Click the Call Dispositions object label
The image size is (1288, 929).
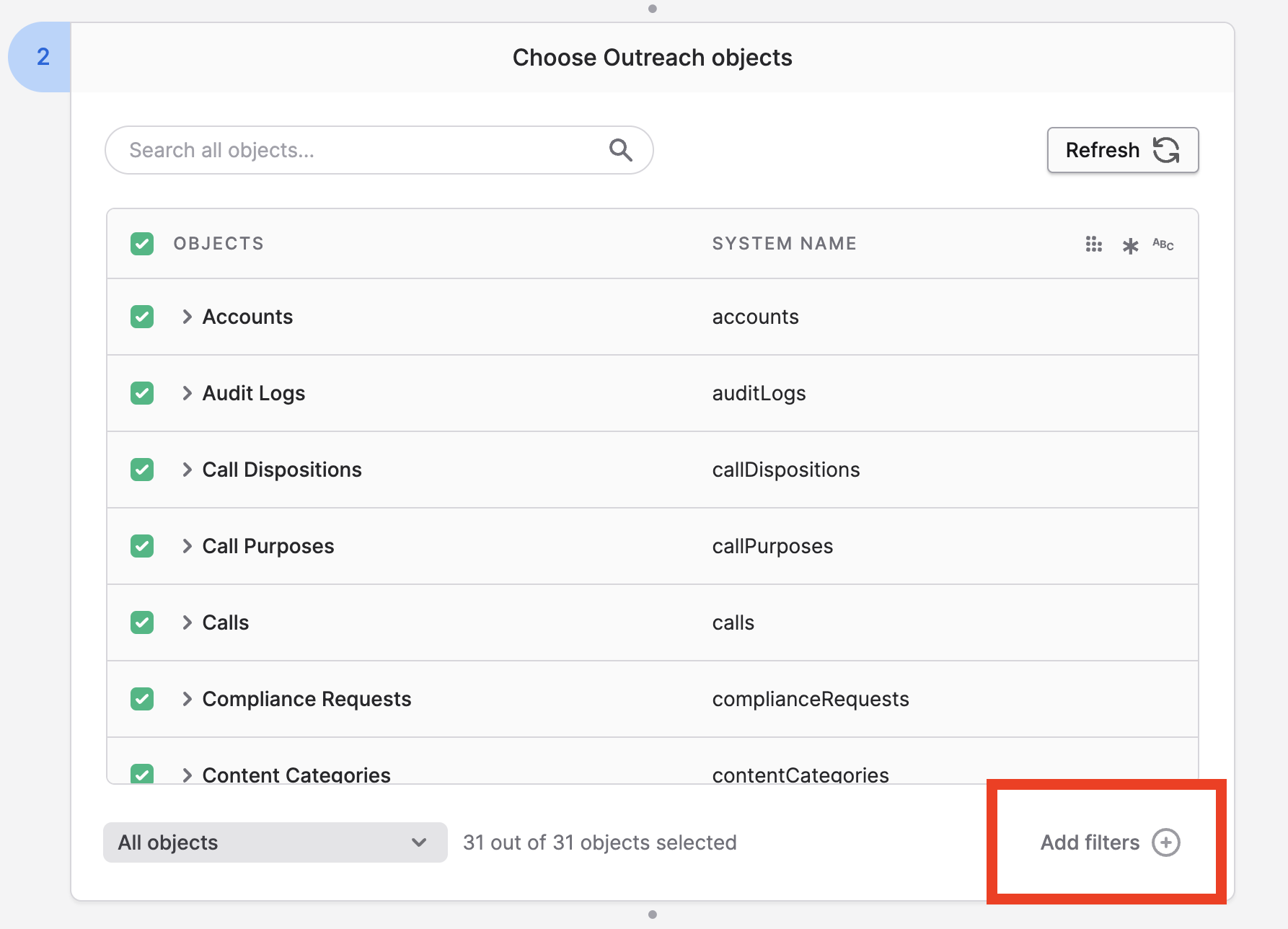282,470
